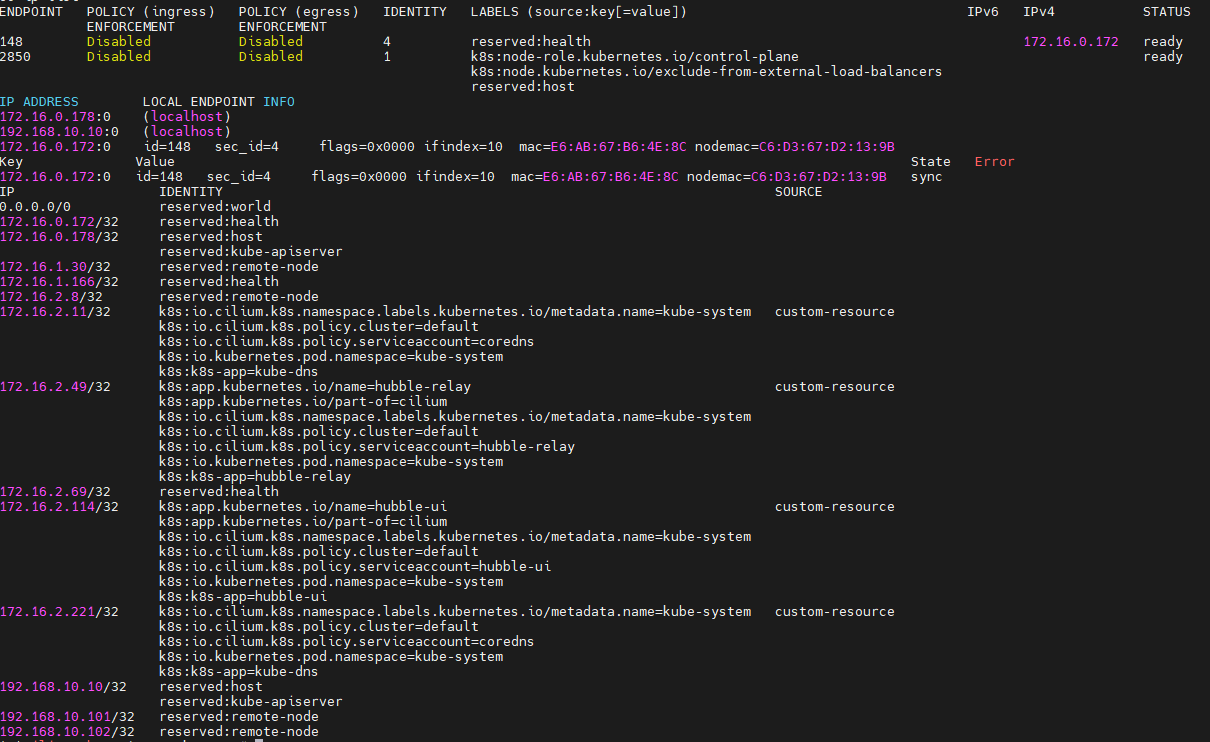Select the sync state value
1210x742 pixels.
pyautogui.click(x=926, y=177)
